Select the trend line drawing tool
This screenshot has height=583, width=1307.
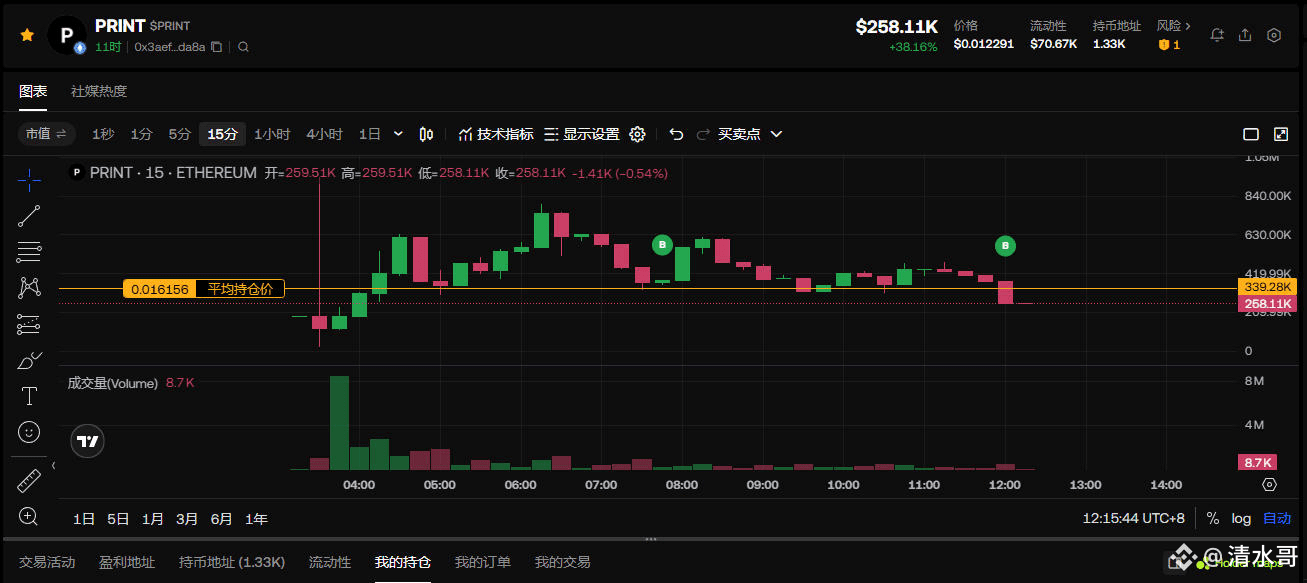29,215
